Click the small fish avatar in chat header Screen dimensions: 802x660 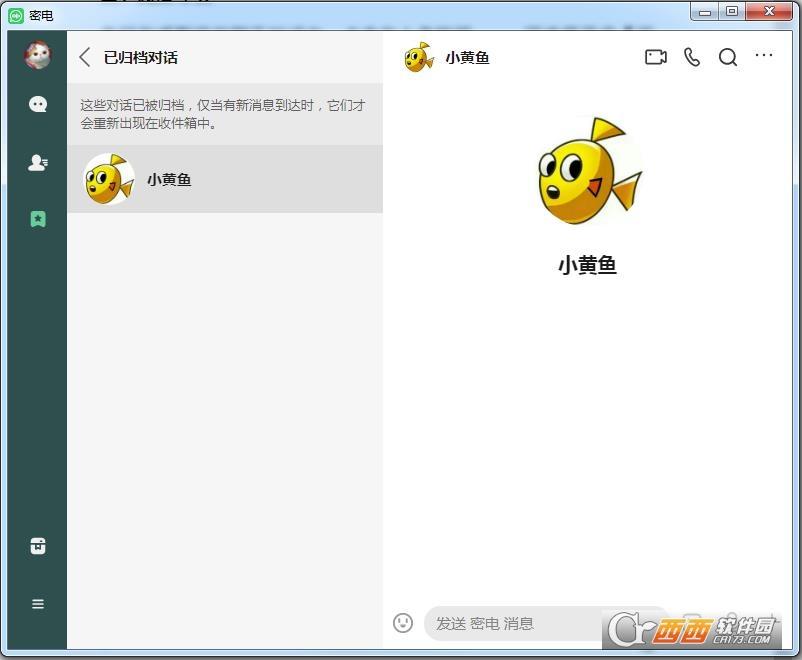(419, 57)
